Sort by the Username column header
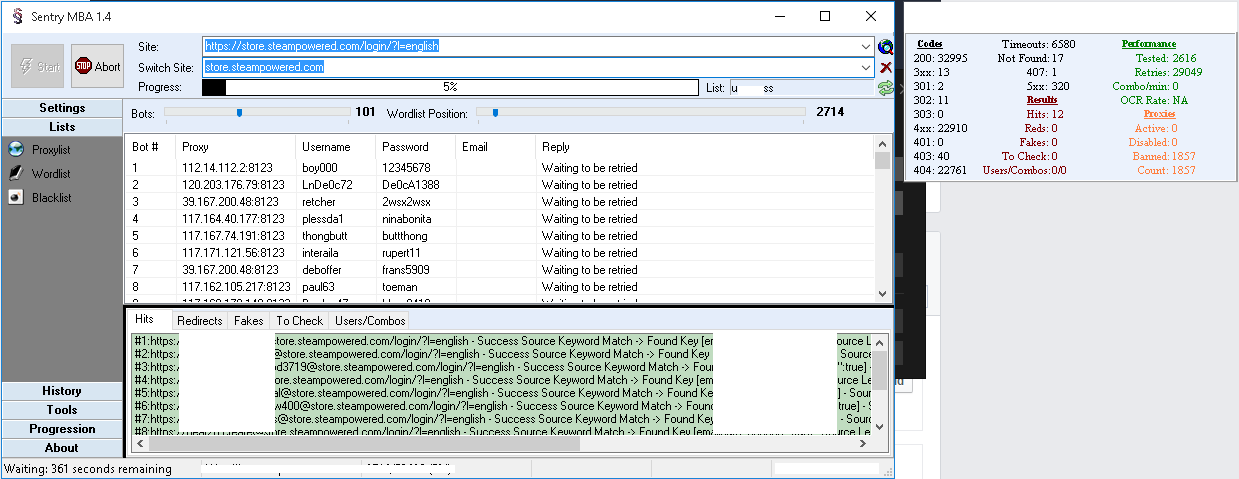Screen dimensions: 1239x479 pos(335,147)
